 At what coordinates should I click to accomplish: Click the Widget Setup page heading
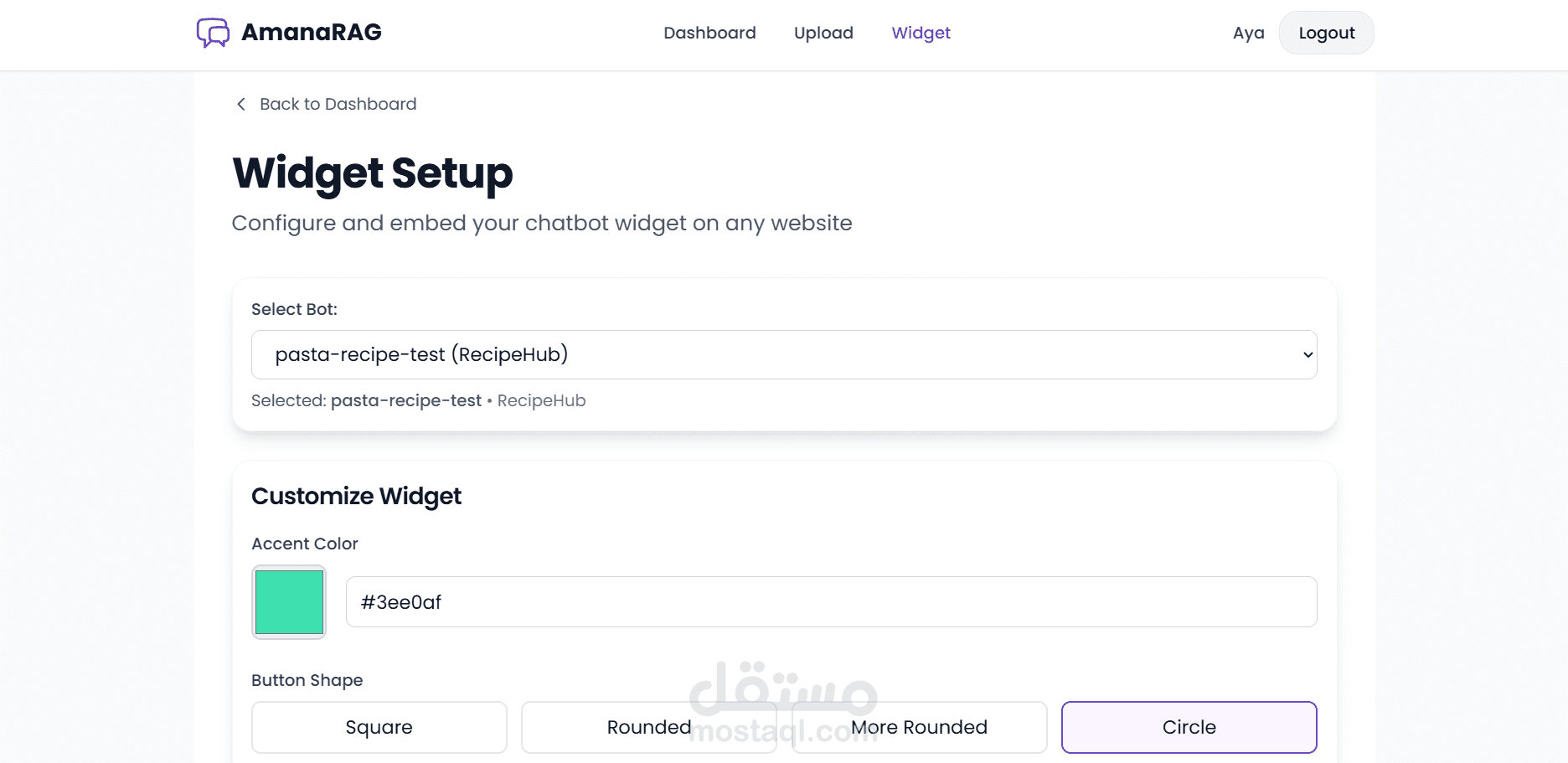point(373,173)
